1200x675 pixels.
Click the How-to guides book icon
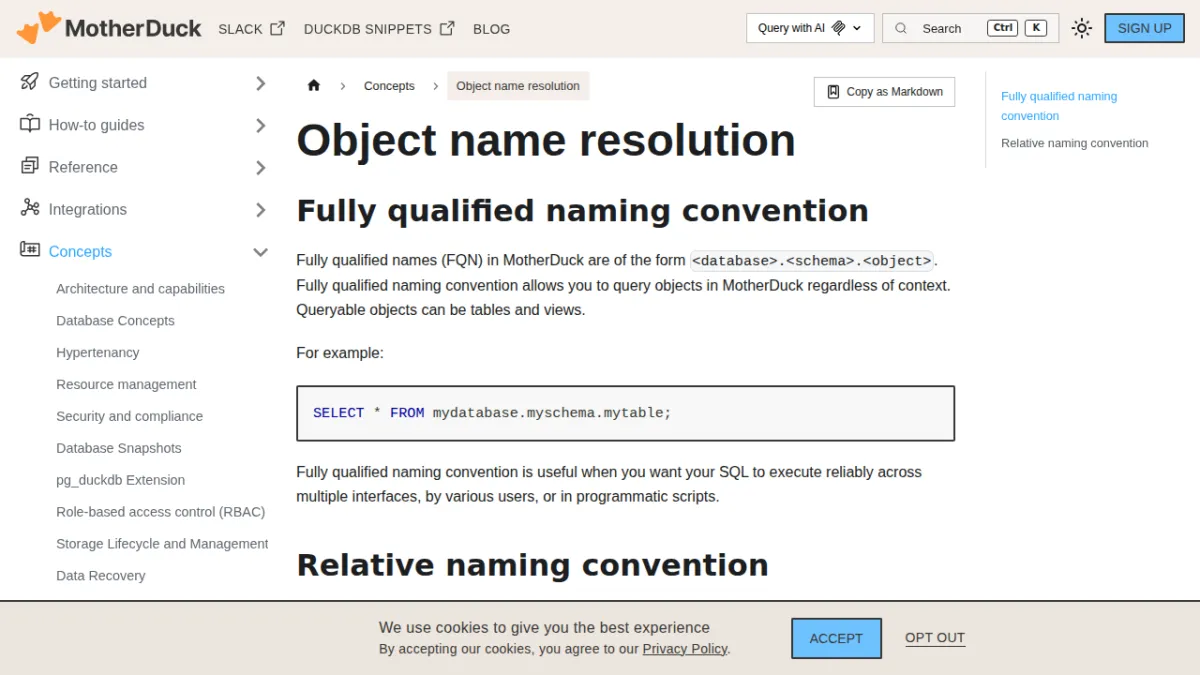click(30, 124)
